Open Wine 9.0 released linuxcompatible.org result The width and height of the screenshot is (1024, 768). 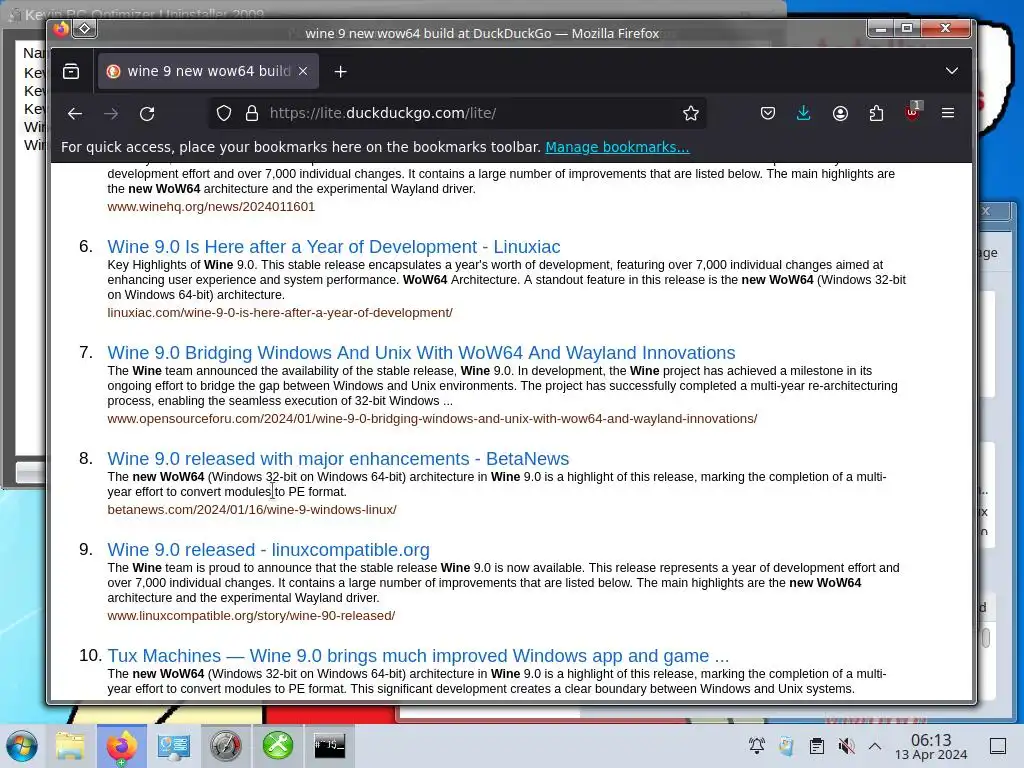(x=268, y=550)
